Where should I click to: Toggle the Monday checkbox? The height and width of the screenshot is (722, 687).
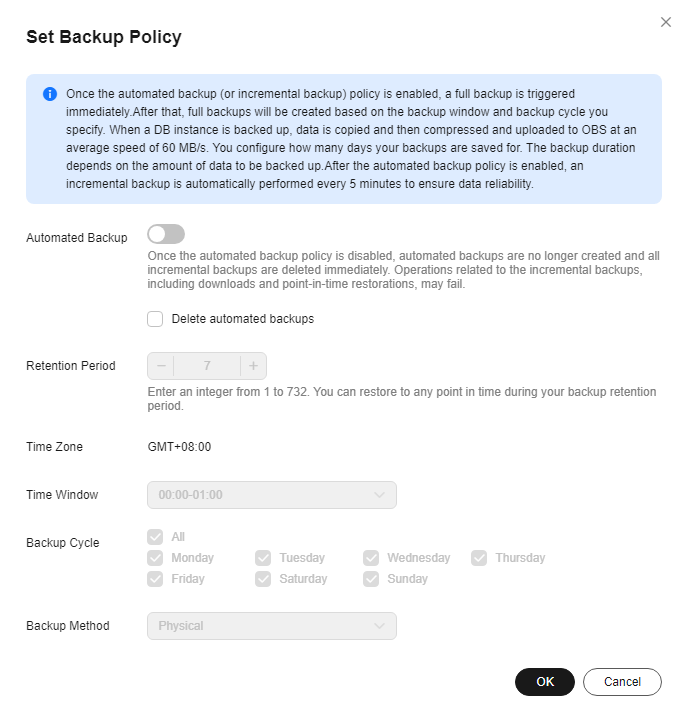click(155, 558)
